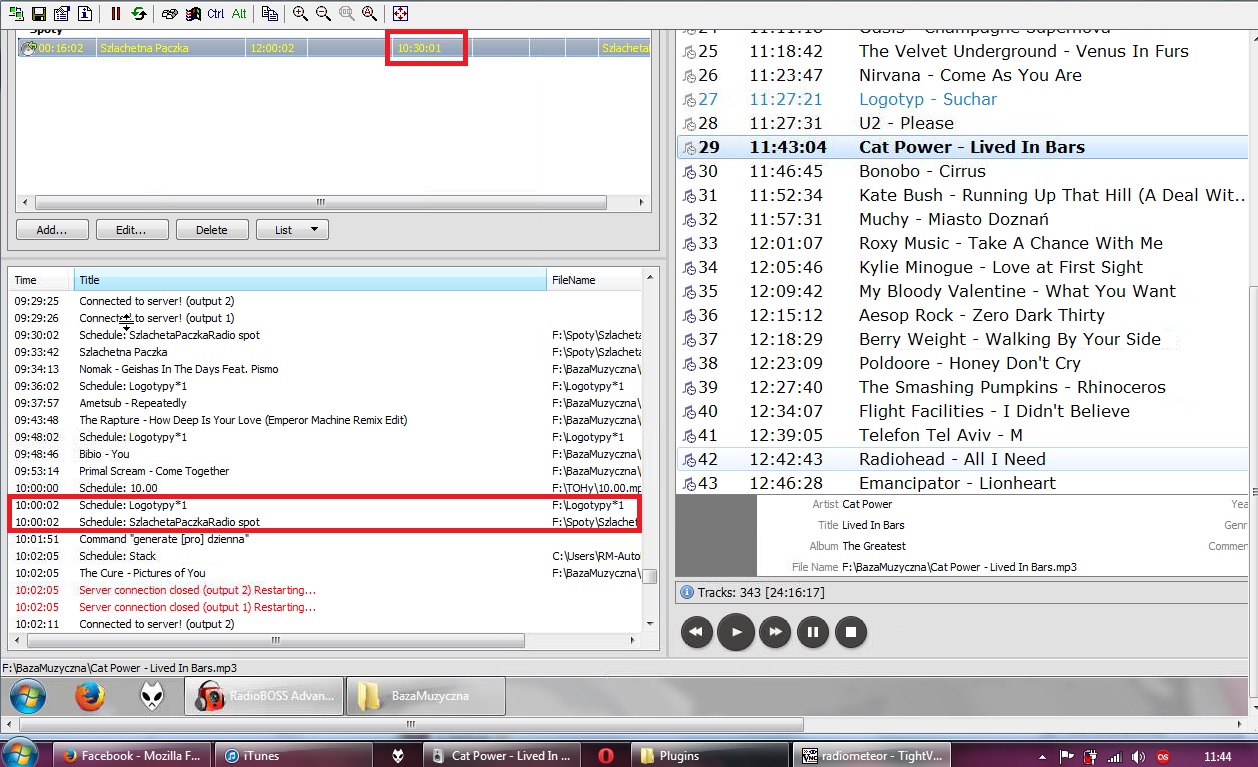The height and width of the screenshot is (767, 1258).
Task: Click the Rewind playback button
Action: 698,632
